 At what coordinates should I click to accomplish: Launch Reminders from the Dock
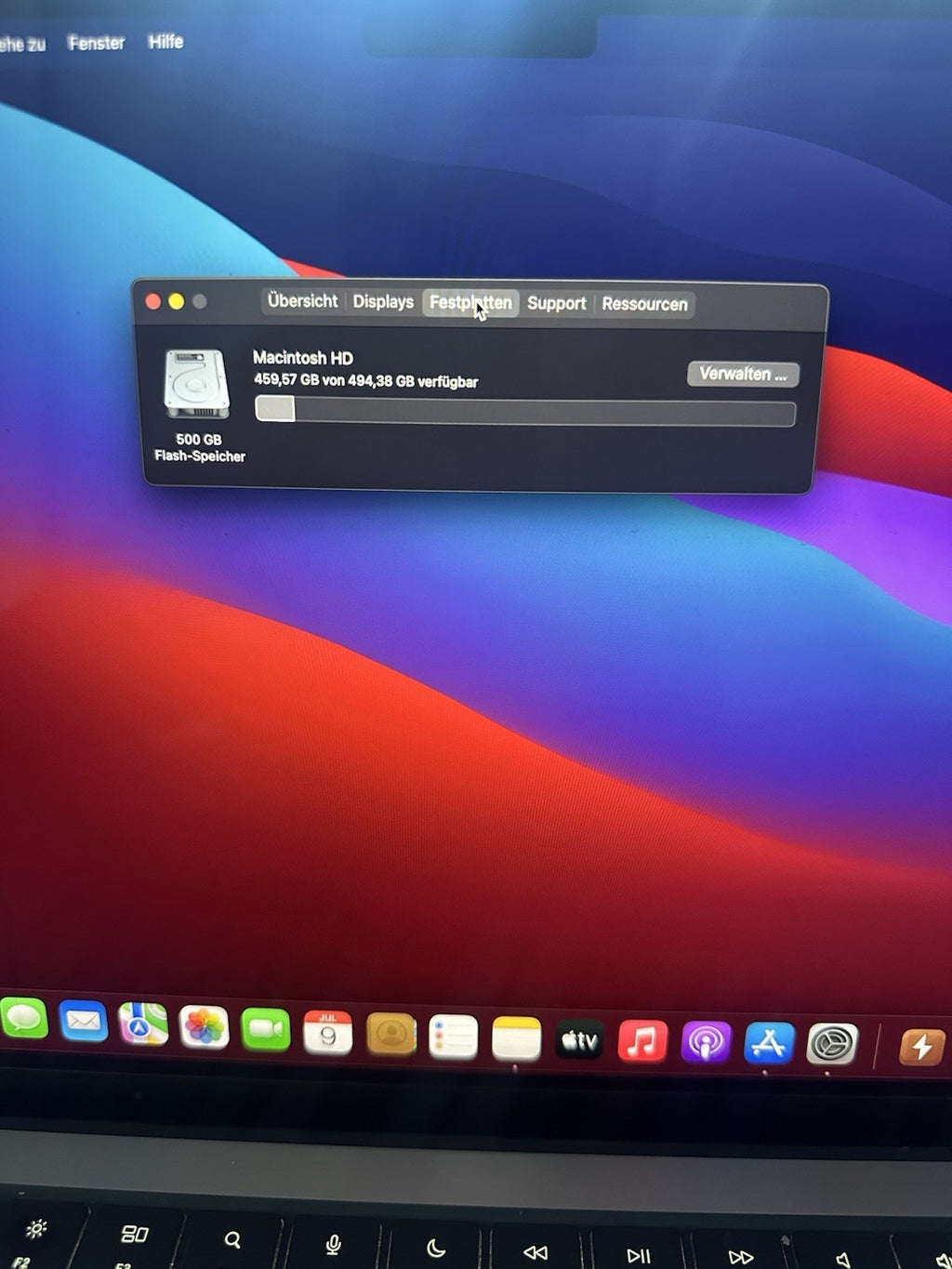click(454, 1037)
